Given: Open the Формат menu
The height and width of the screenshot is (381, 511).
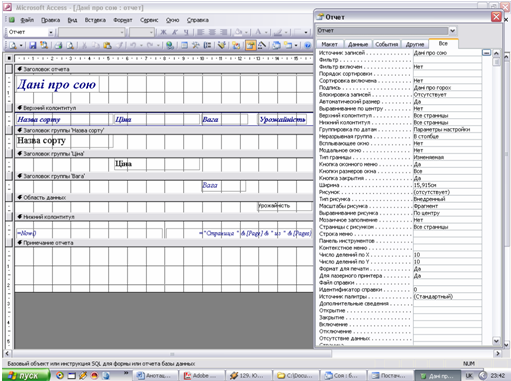Looking at the screenshot, I should click(123, 20).
